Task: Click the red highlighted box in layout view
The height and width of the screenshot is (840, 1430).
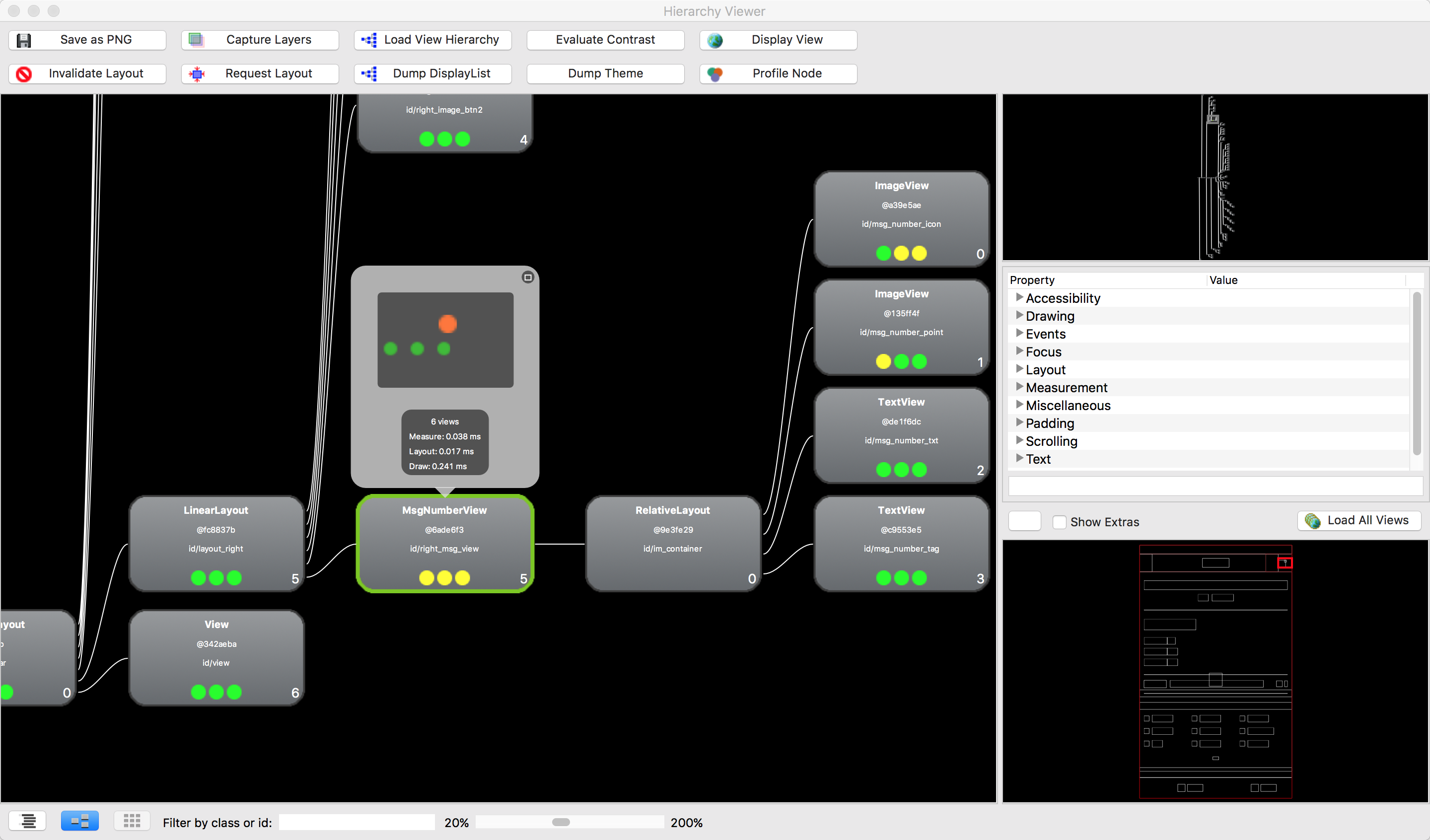Action: (x=1285, y=562)
